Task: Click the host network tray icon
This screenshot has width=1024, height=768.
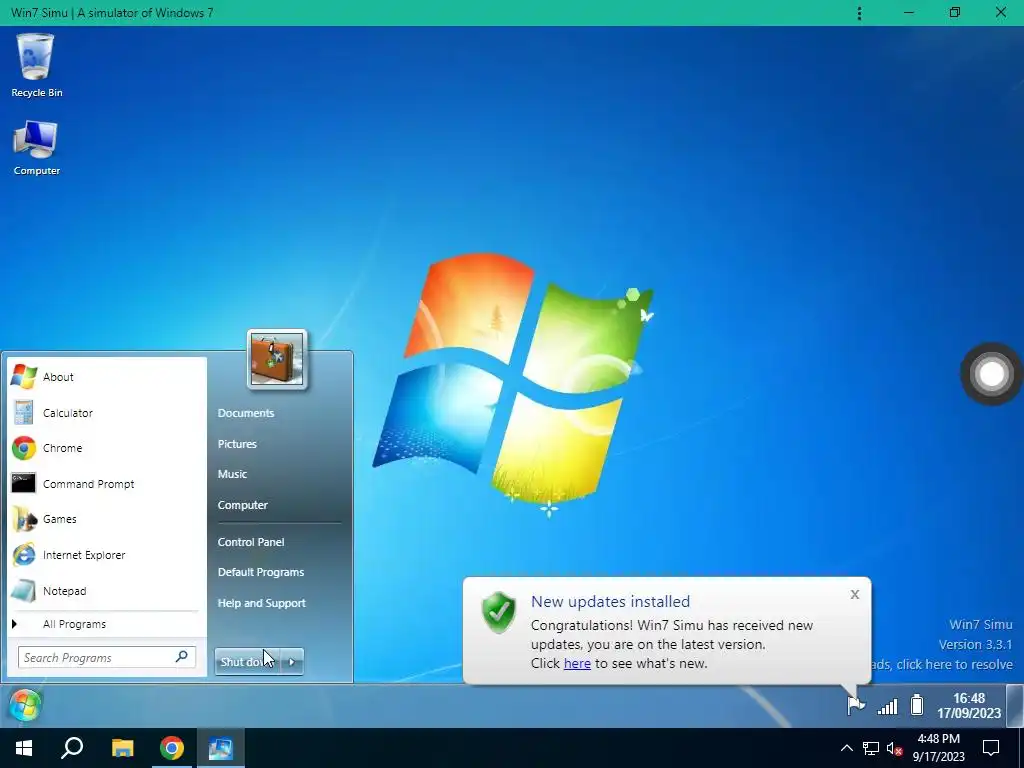Action: pos(871,748)
